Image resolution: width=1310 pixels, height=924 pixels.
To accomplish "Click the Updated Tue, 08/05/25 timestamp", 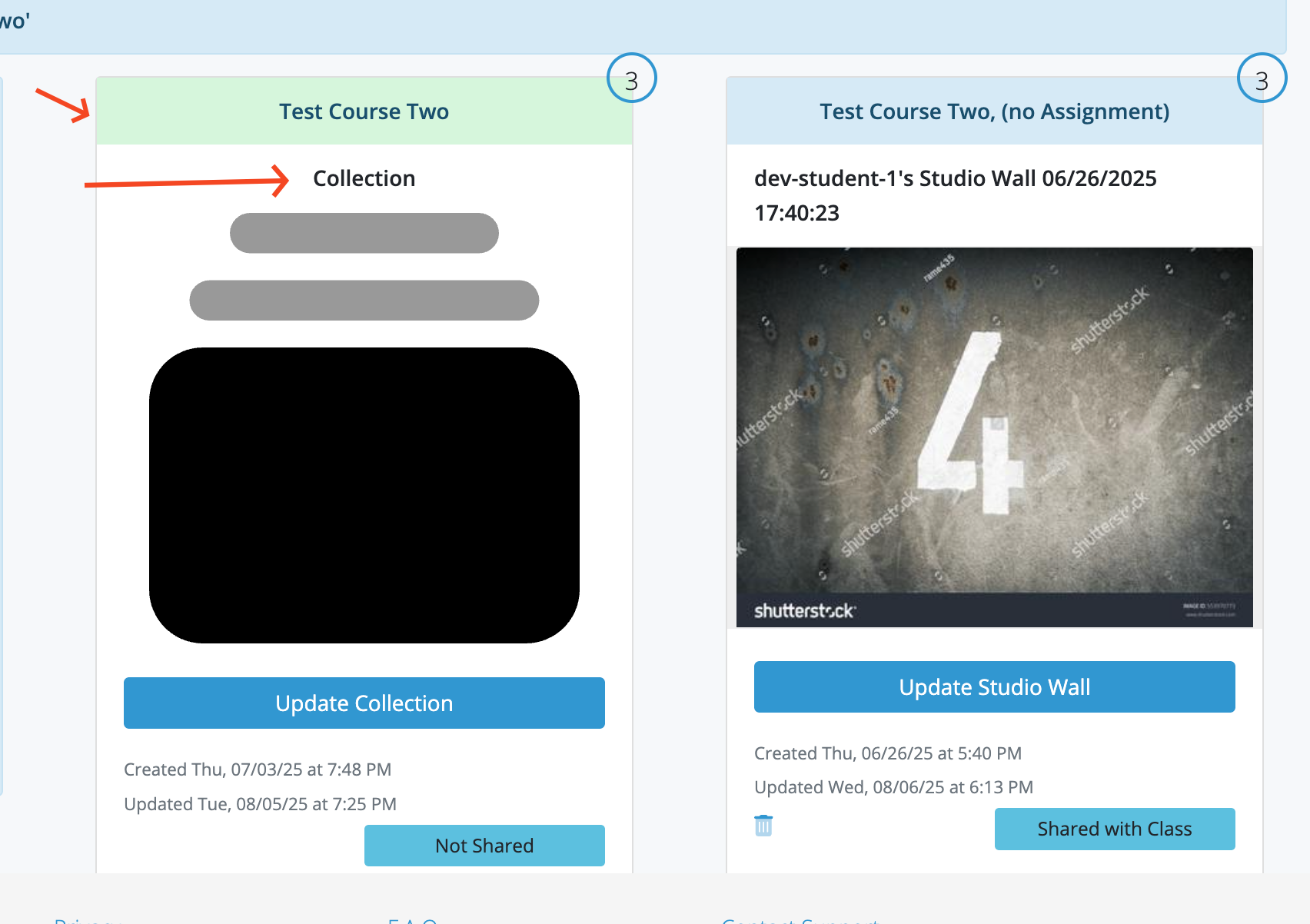I will (260, 804).
